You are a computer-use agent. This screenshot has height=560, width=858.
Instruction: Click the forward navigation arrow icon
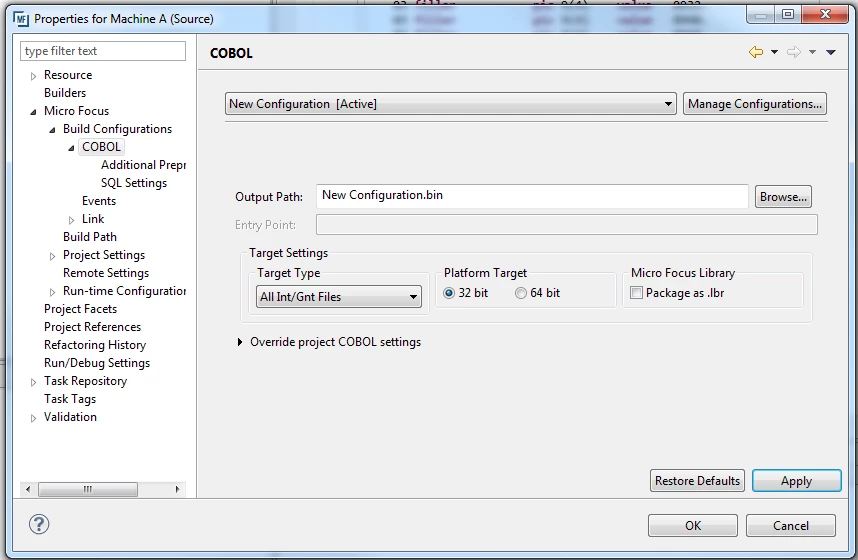(x=793, y=52)
